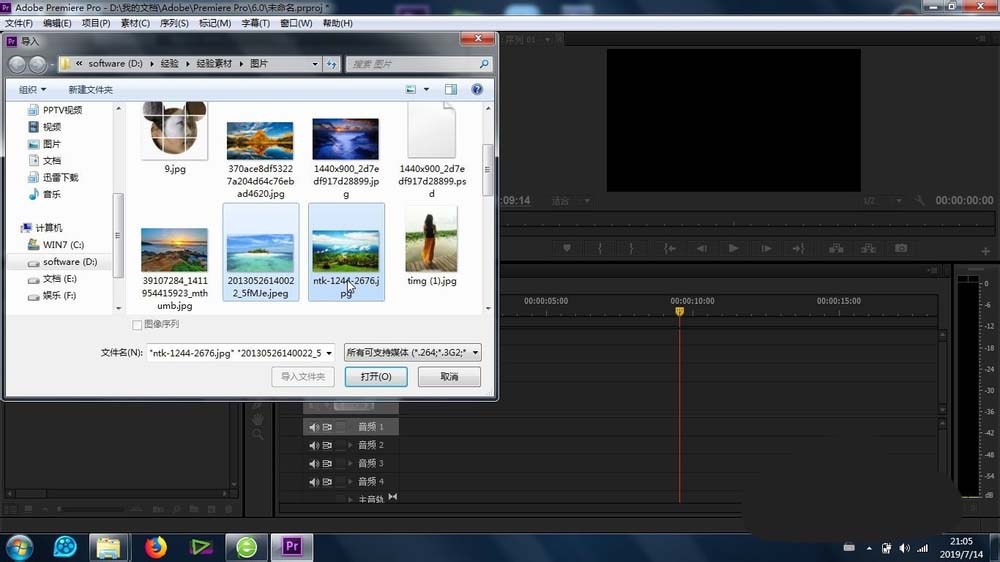Mute the 音频 1 track speaker toggle
Image resolution: width=1000 pixels, height=562 pixels.
[x=313, y=427]
